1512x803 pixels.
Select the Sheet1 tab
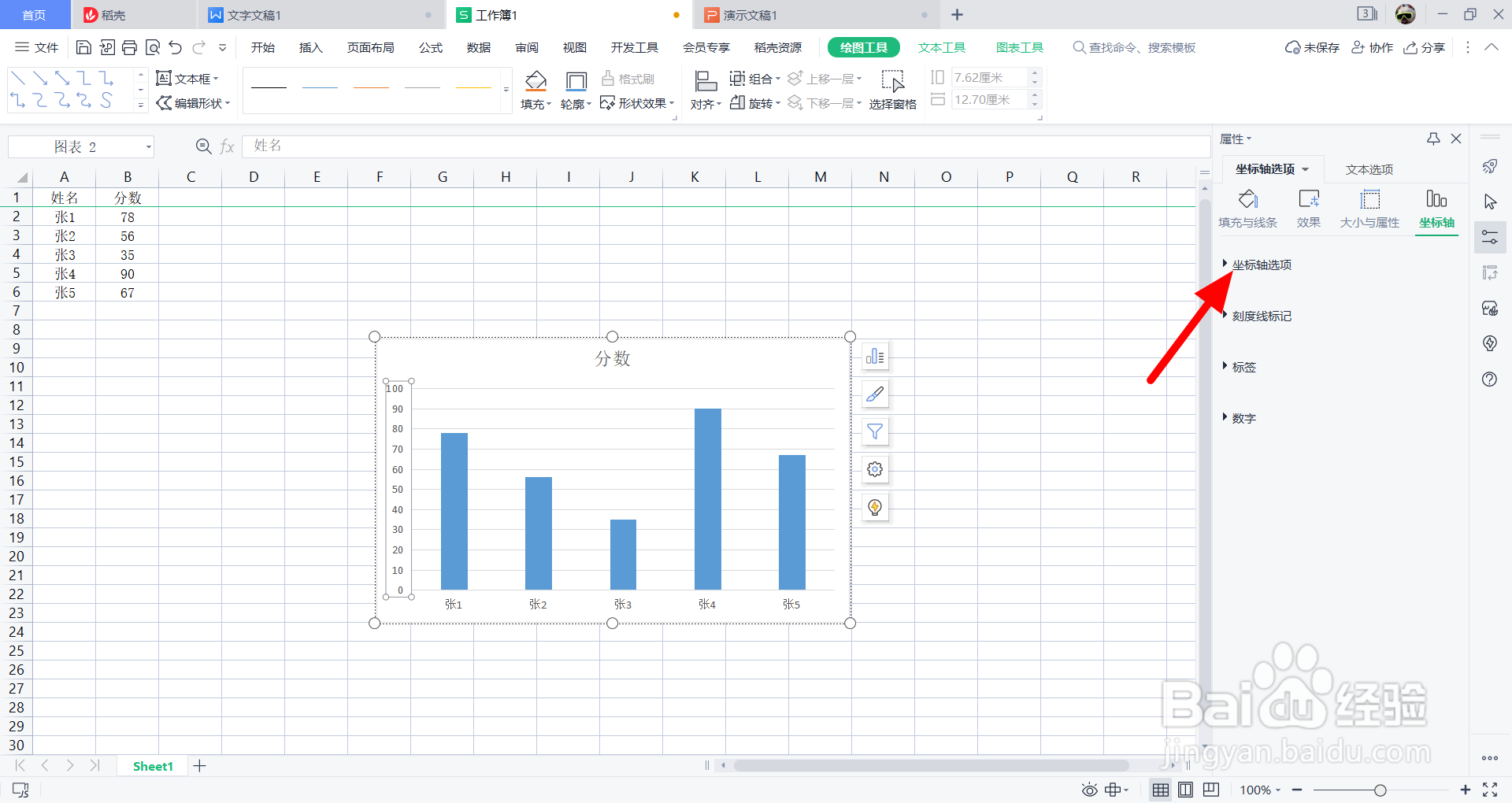[x=153, y=766]
